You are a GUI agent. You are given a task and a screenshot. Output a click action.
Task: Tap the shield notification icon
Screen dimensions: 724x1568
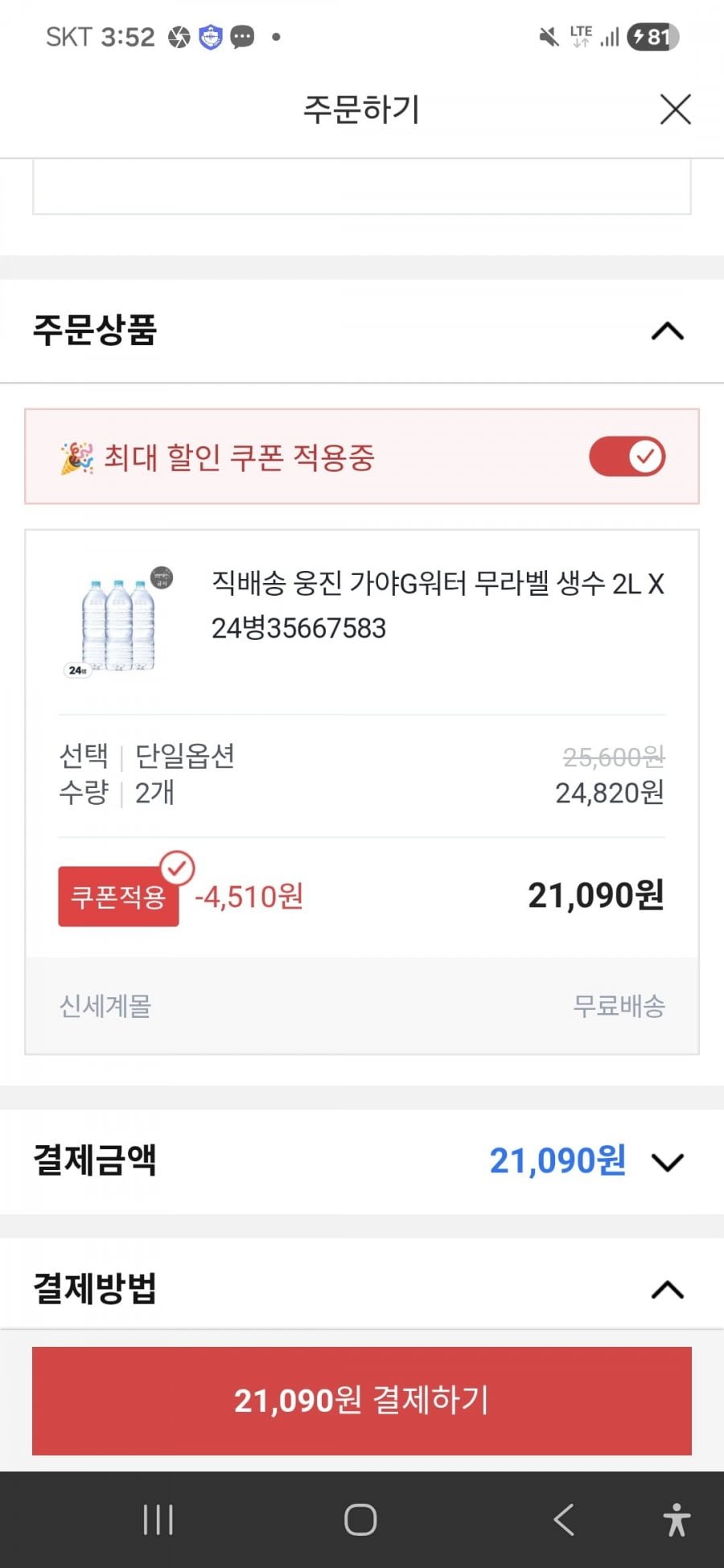[x=211, y=37]
